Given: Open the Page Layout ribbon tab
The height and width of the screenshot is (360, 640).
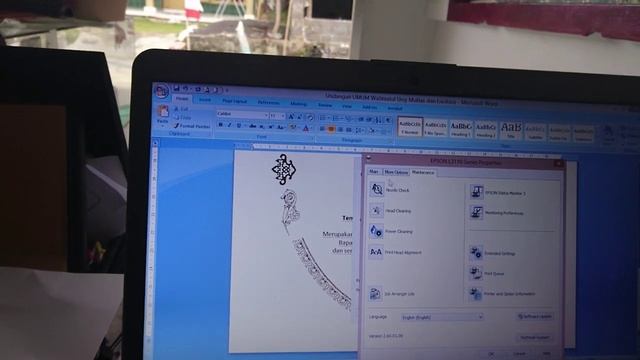Looking at the screenshot, I should coord(234,101).
